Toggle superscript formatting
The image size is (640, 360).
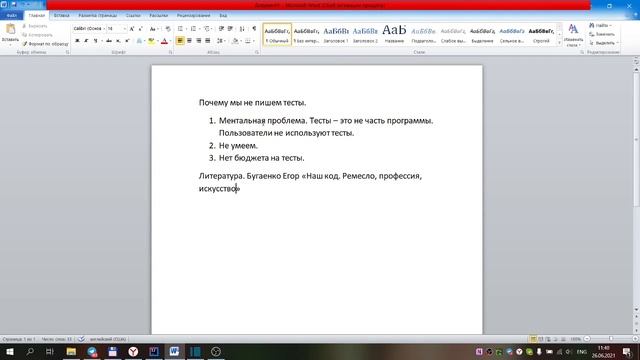pos(127,41)
